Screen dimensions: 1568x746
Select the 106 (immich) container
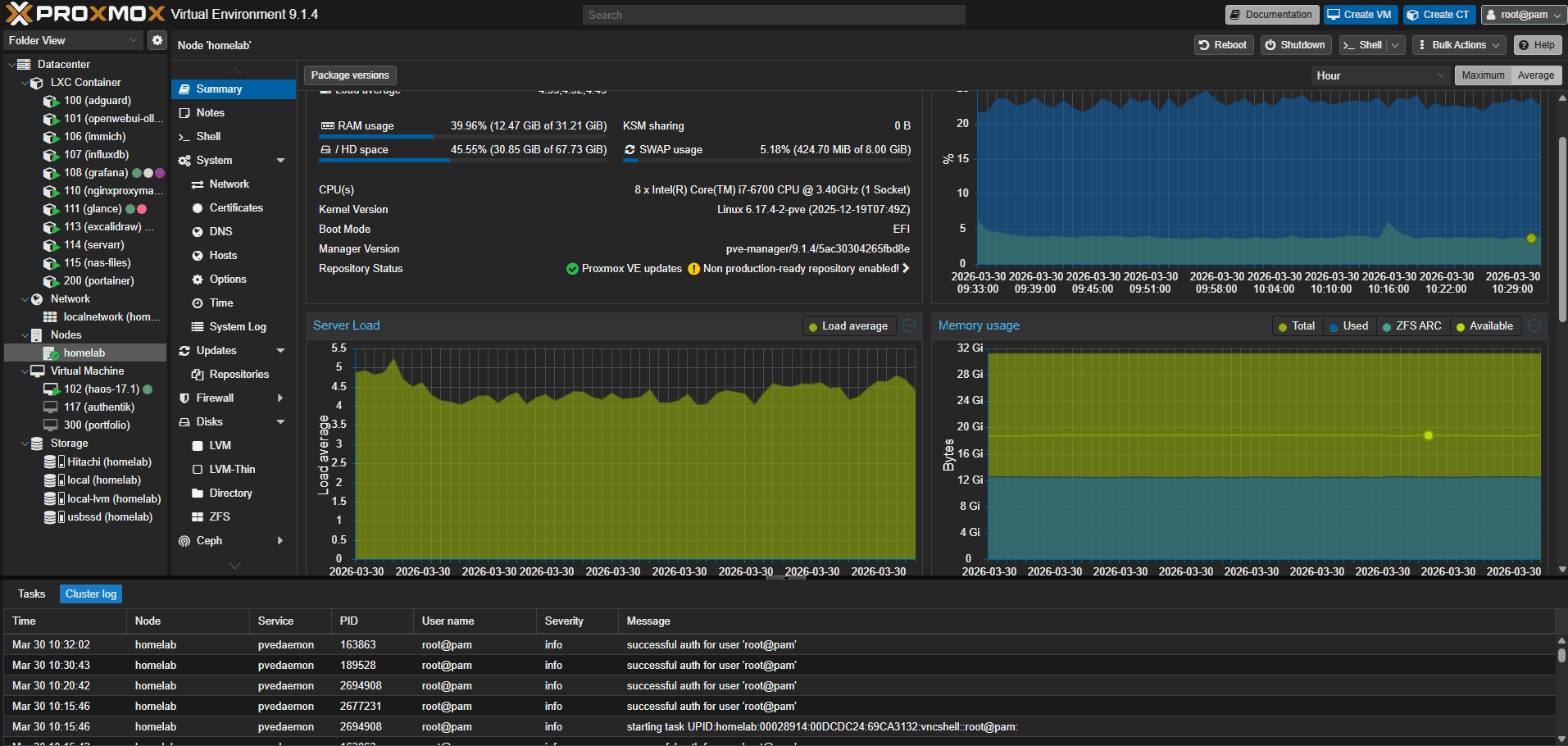[94, 136]
